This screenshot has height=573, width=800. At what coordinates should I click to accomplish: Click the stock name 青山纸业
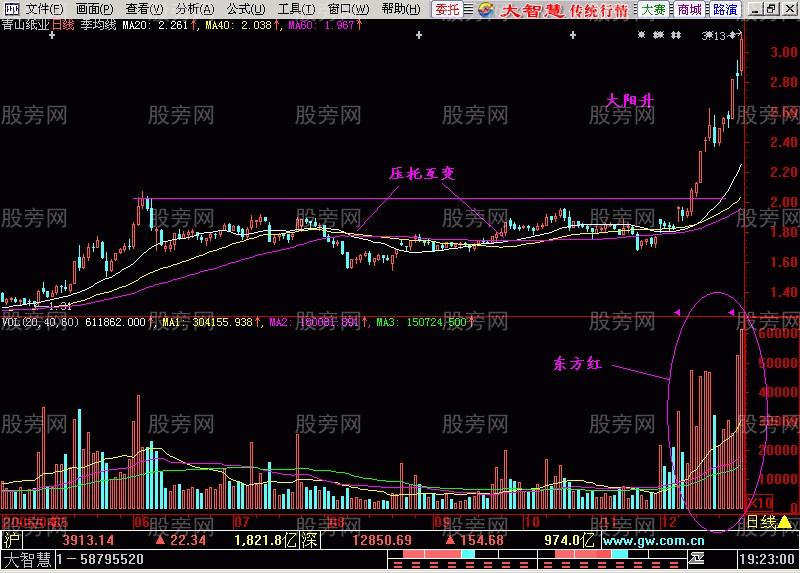26,25
